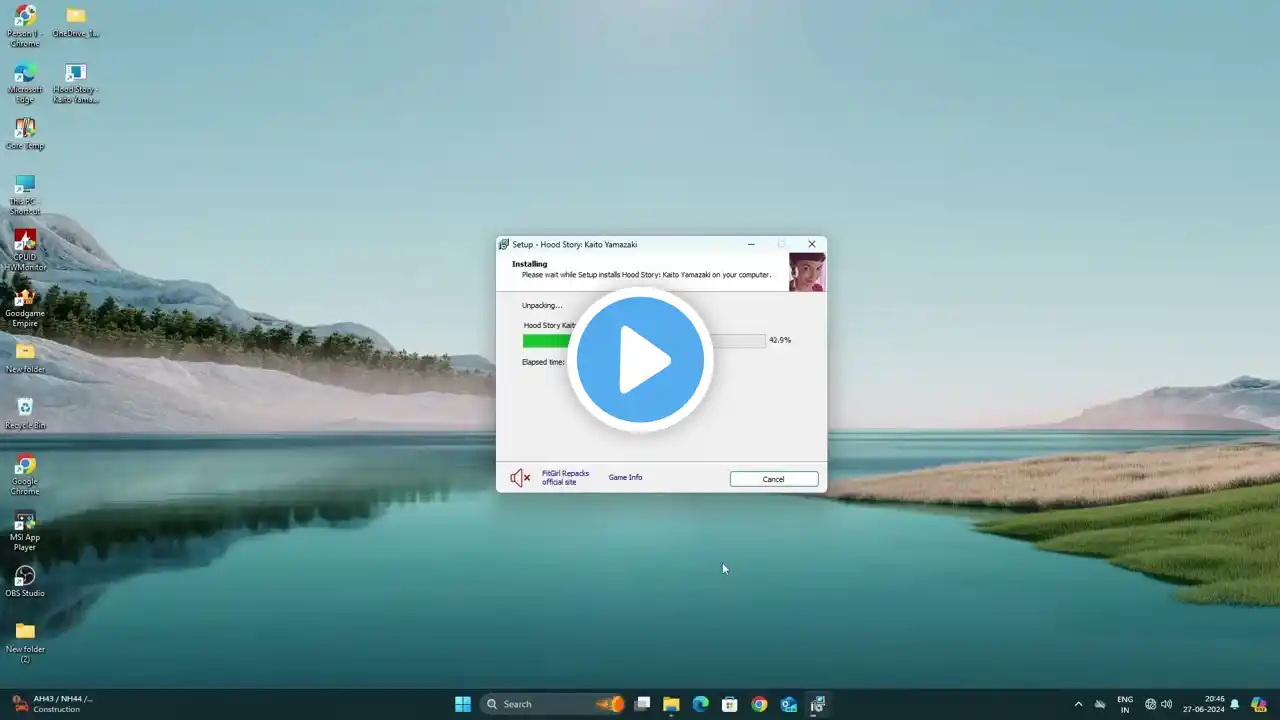Select the Google Chrome desktop shortcut
The height and width of the screenshot is (720, 1280).
(x=25, y=475)
